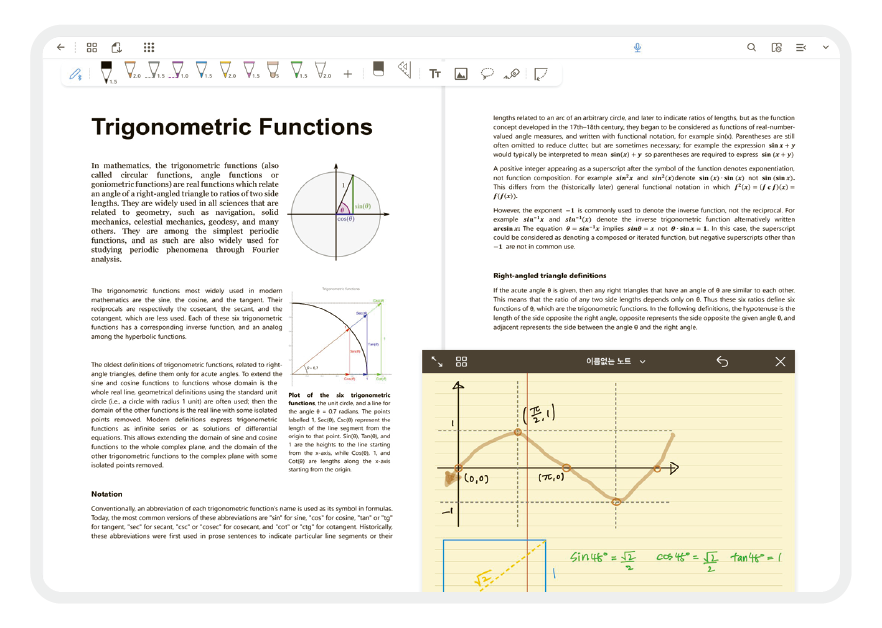Expand the floating note to full size

pos(437,362)
